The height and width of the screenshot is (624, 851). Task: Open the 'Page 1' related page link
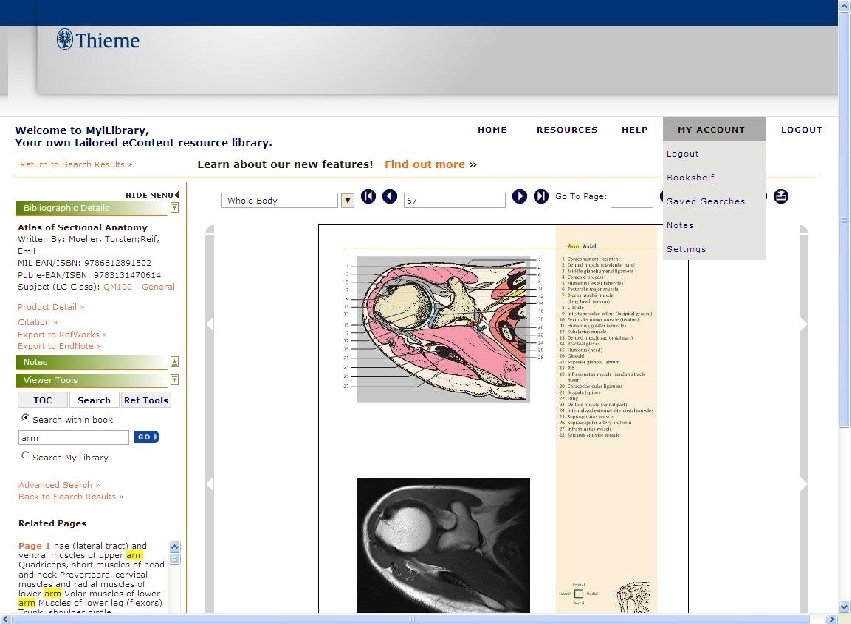34,545
